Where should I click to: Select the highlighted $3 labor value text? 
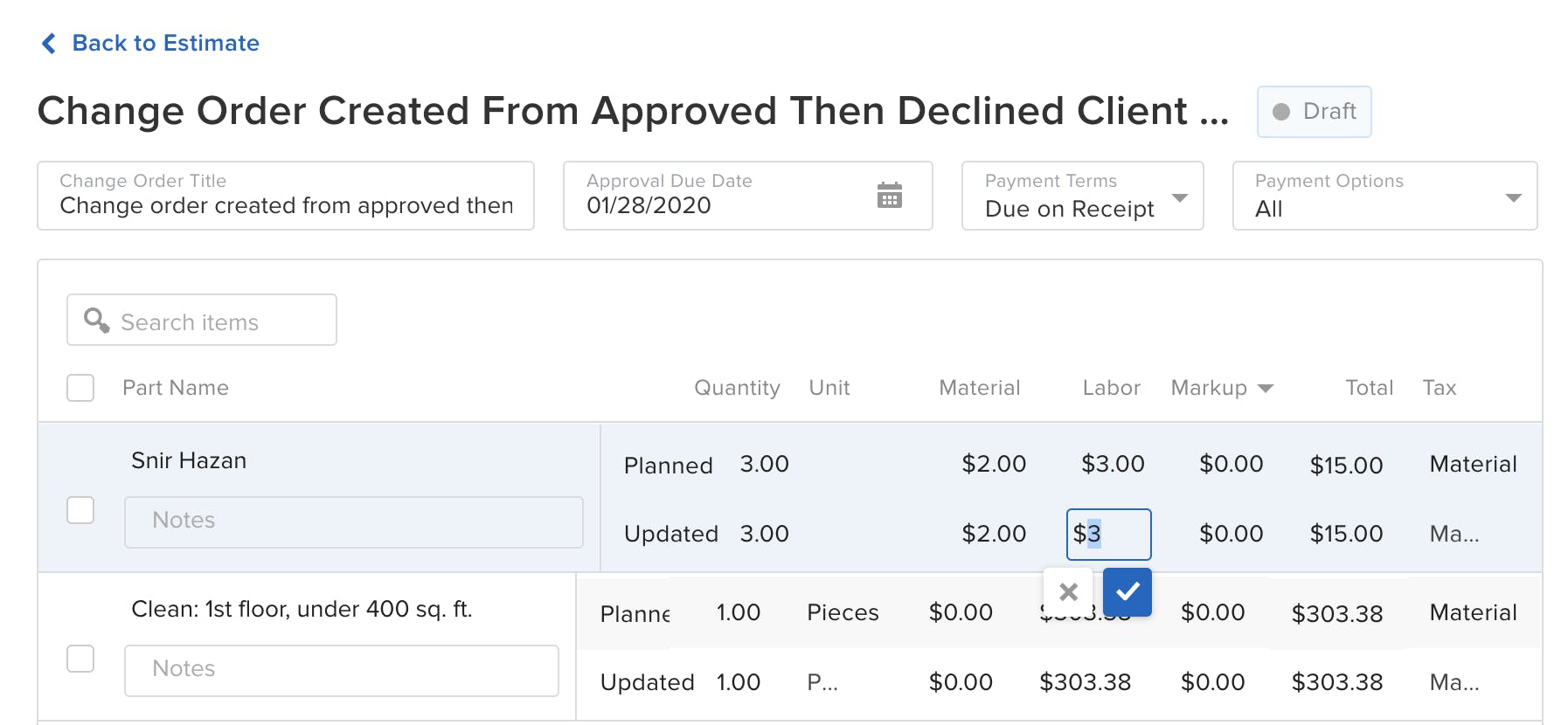tap(1094, 534)
